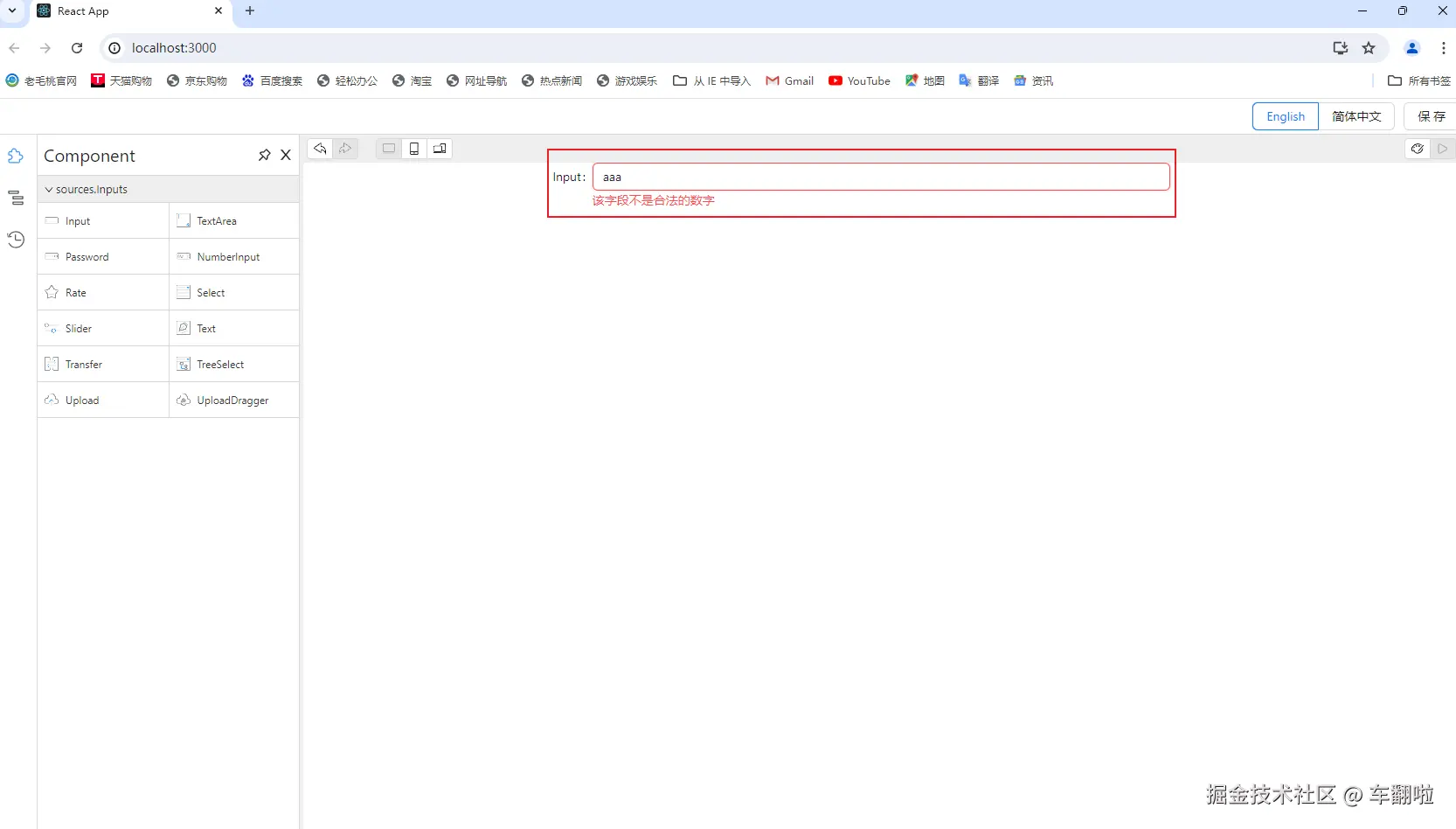Click the undo arrow in the toolbar
Screen dimensions: 1456x829
pyautogui.click(x=320, y=149)
